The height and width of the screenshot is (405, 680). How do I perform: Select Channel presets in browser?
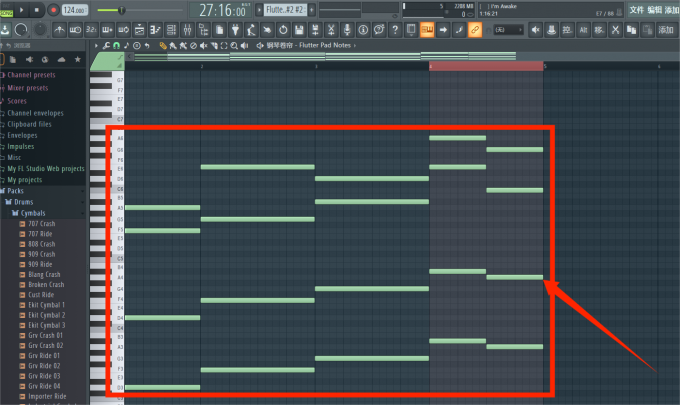pyautogui.click(x=31, y=75)
